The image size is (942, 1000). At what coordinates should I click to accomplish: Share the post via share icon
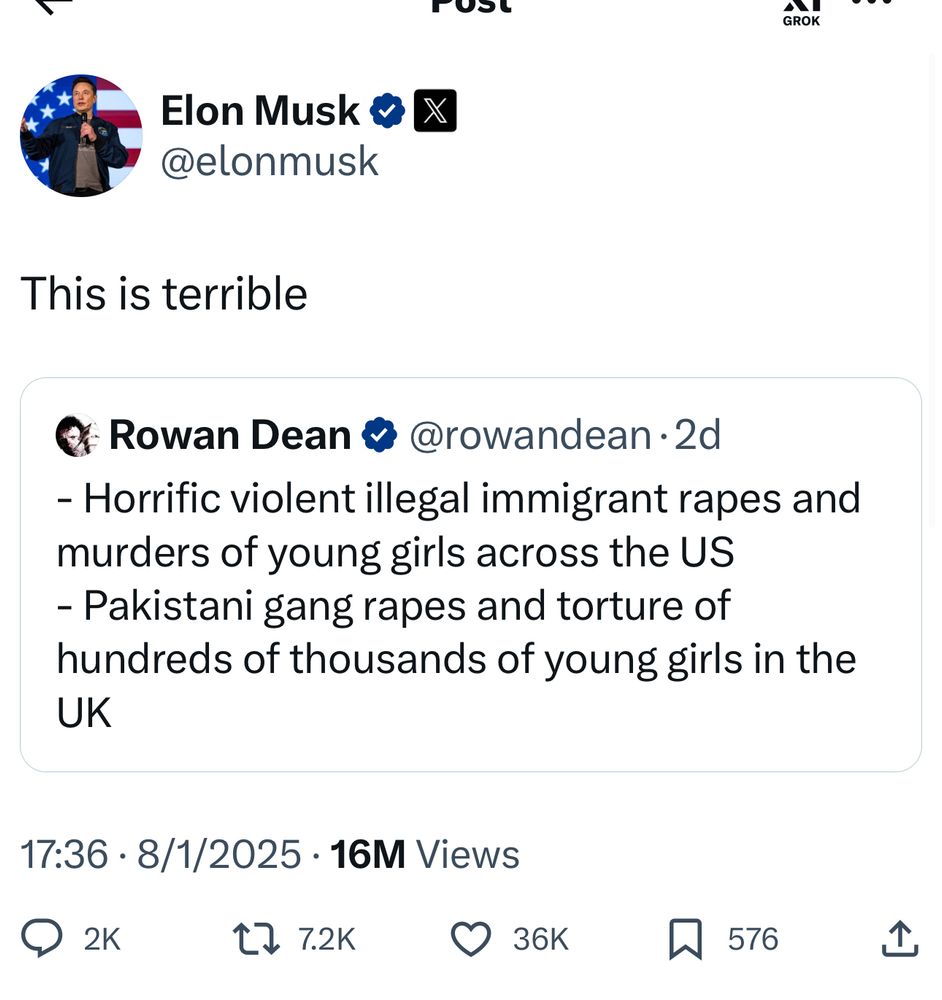point(900,939)
